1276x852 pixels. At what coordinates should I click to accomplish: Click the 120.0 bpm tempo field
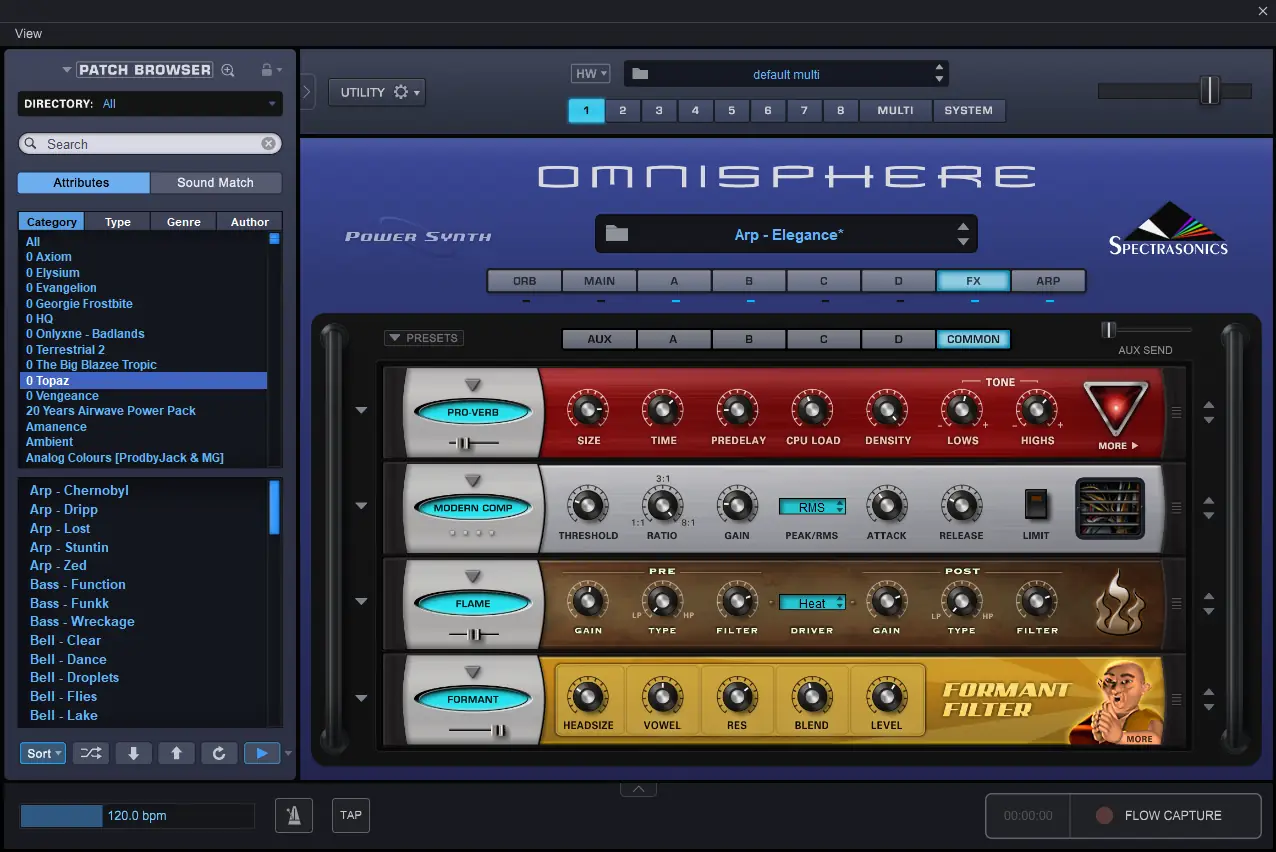137,816
